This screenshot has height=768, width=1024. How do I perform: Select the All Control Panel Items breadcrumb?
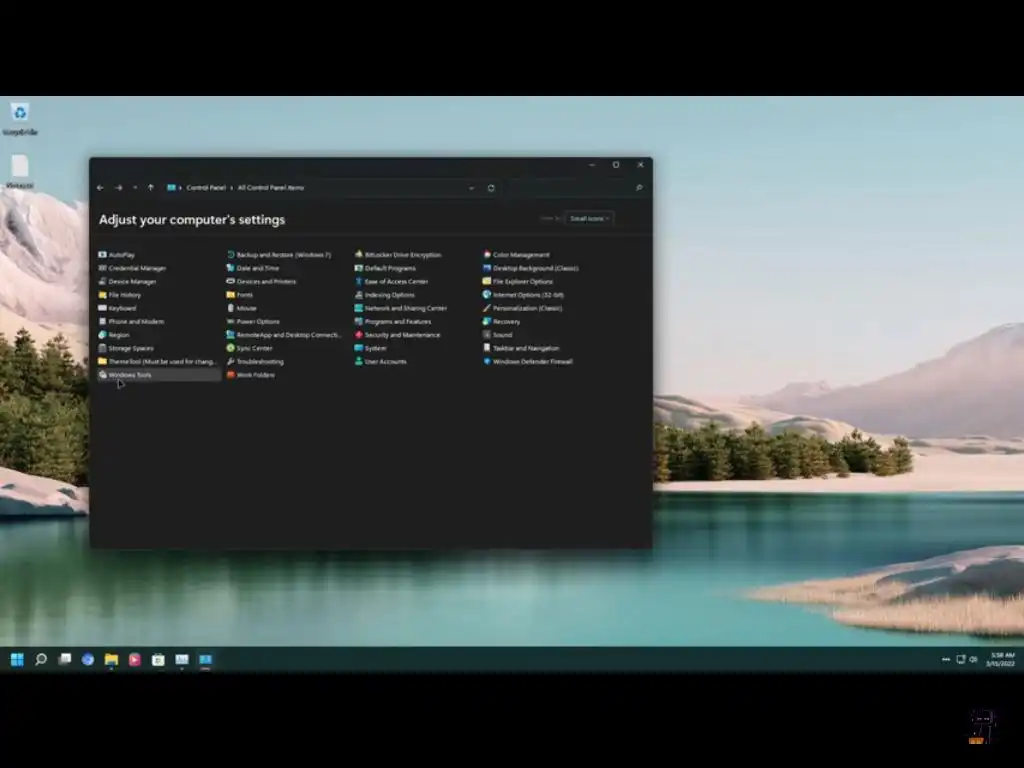pos(271,187)
